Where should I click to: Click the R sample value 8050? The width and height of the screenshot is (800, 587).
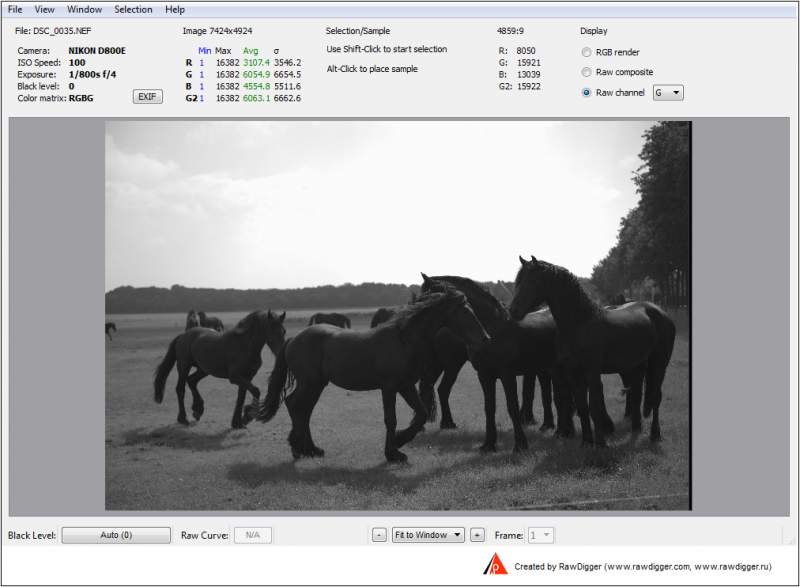click(x=526, y=50)
